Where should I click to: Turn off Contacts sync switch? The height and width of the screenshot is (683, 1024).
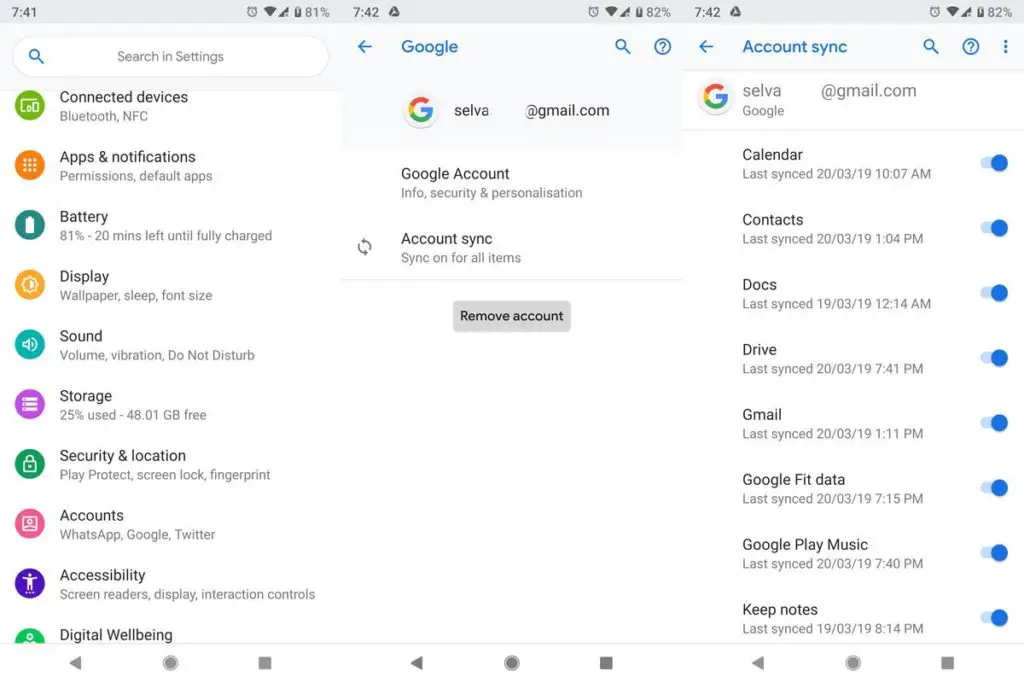click(993, 228)
